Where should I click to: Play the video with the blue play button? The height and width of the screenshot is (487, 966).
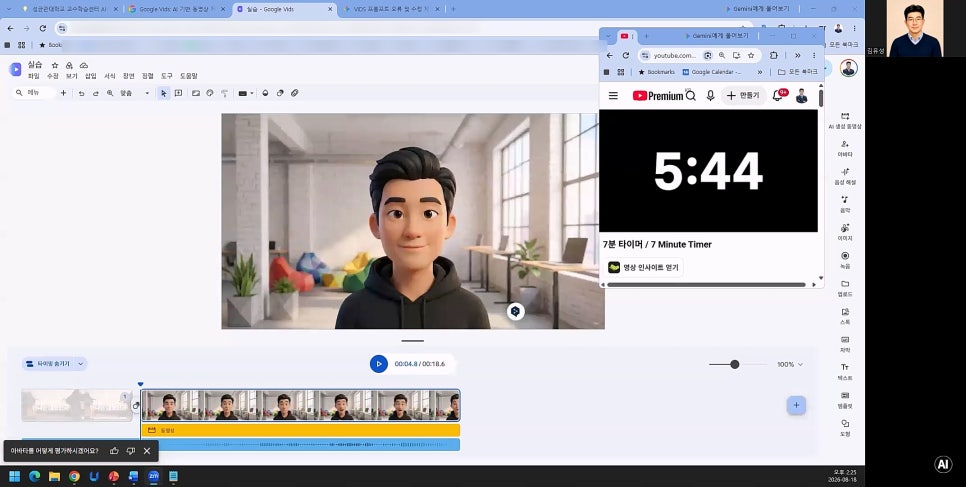coord(379,364)
